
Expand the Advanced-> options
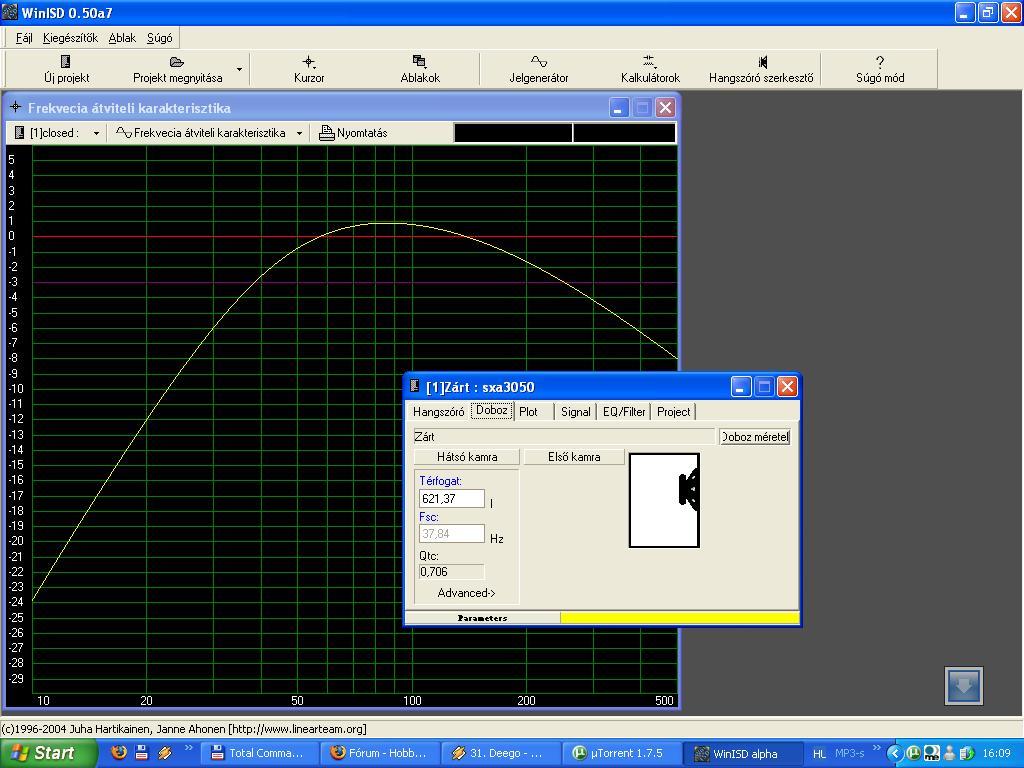point(466,593)
